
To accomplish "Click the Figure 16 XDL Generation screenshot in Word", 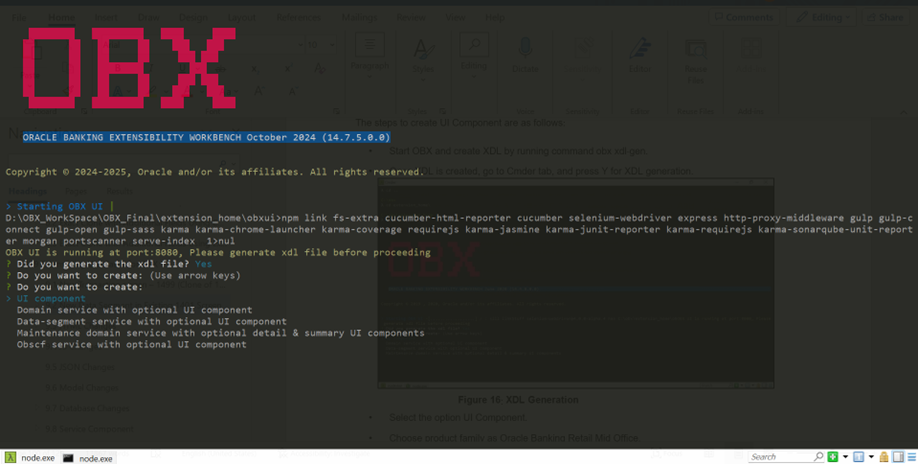I will (x=576, y=284).
